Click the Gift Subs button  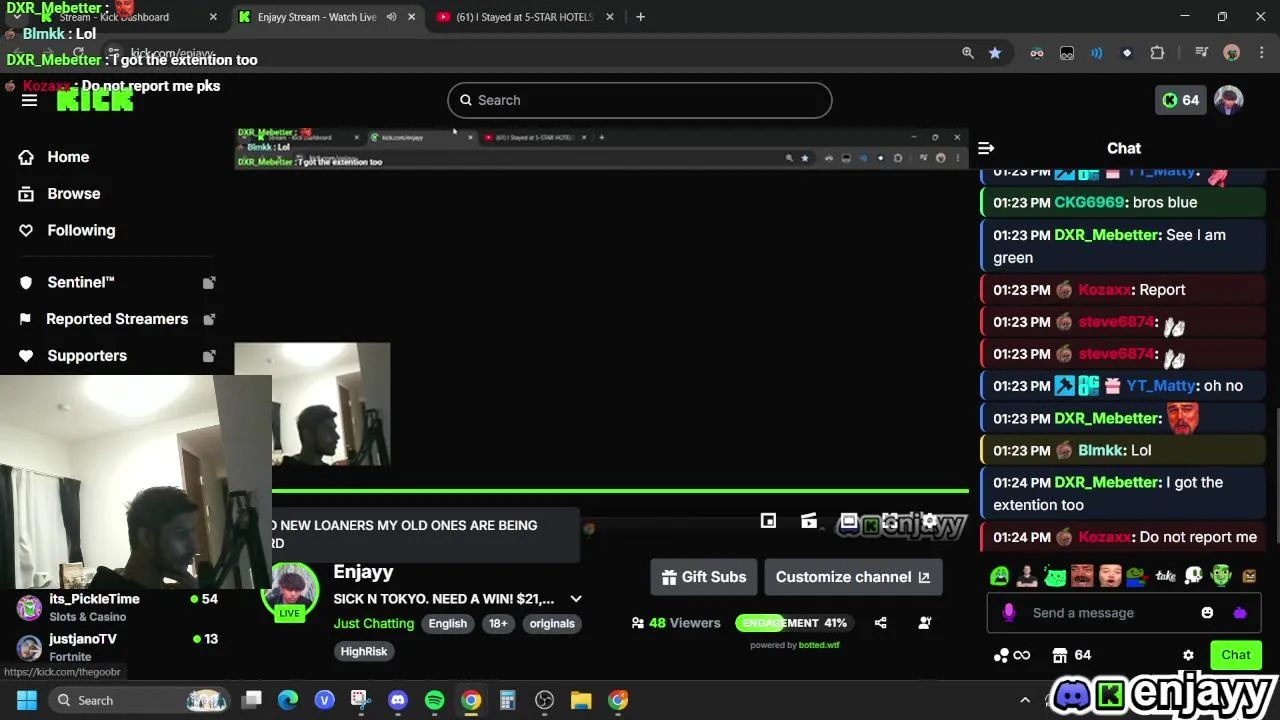pos(704,577)
